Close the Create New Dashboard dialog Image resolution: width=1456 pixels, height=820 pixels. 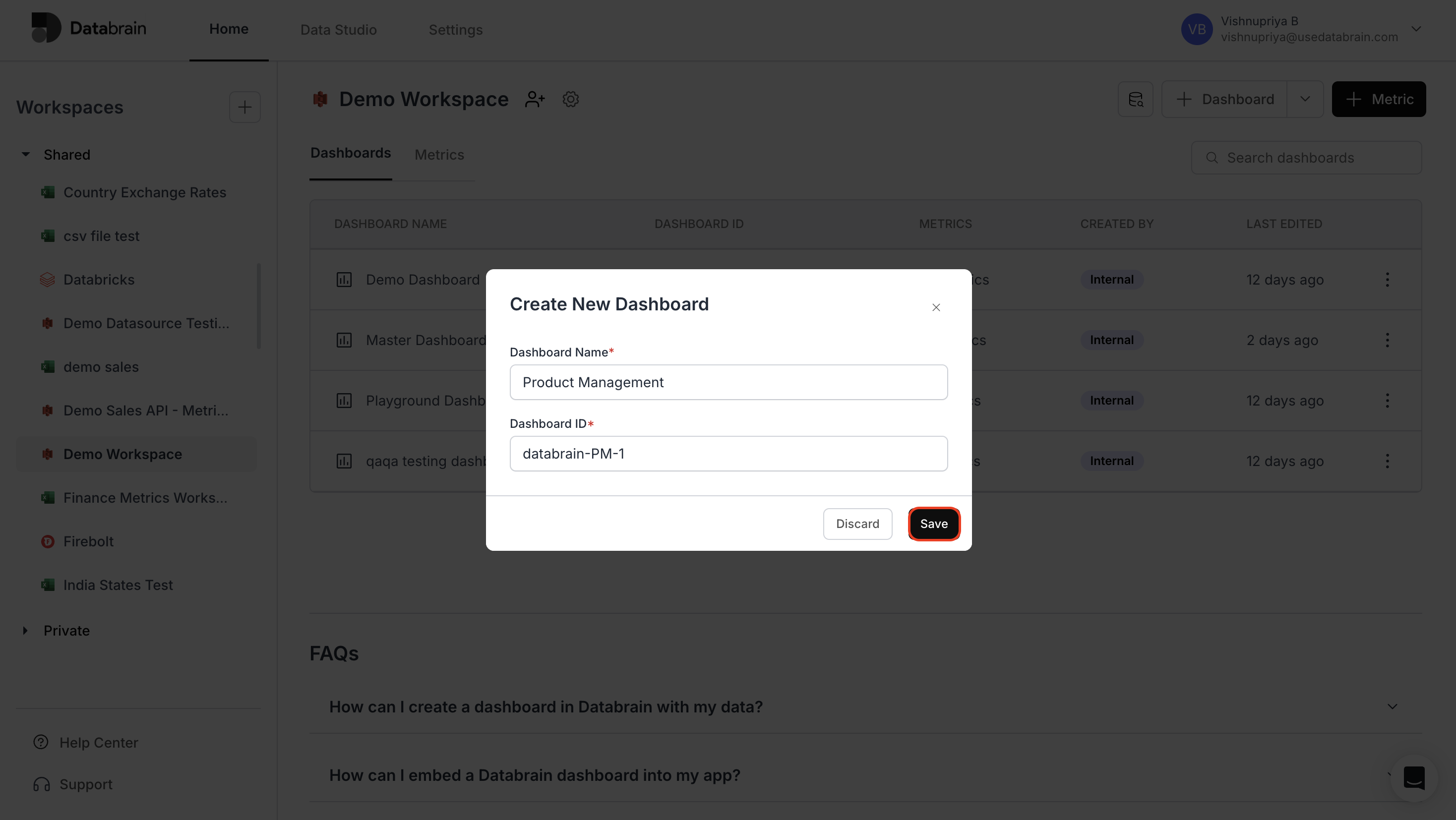[936, 307]
